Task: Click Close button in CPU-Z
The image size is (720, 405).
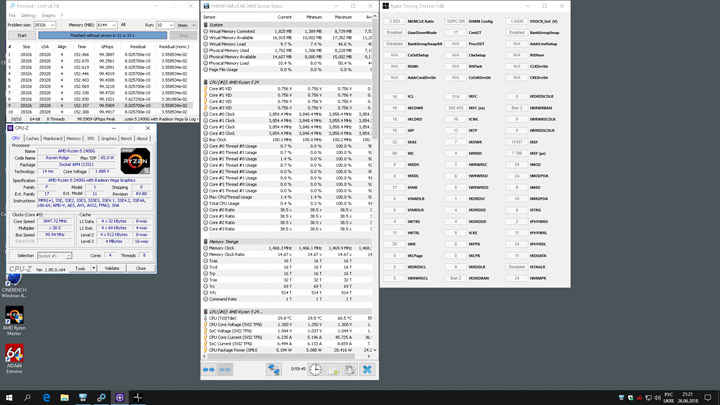Action: [x=141, y=268]
